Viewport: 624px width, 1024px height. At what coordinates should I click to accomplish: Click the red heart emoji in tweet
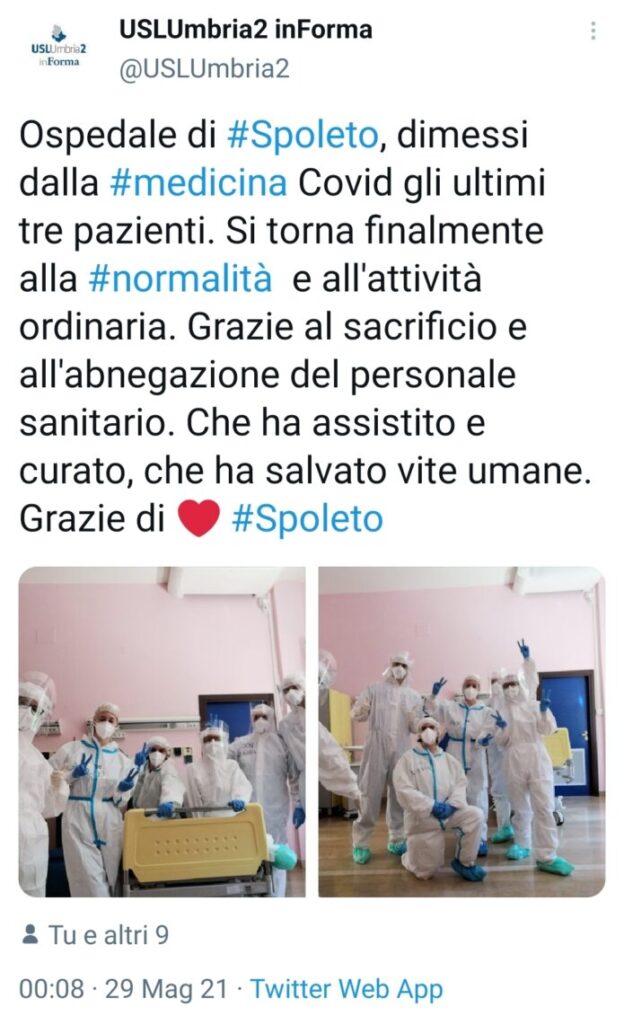(x=199, y=519)
